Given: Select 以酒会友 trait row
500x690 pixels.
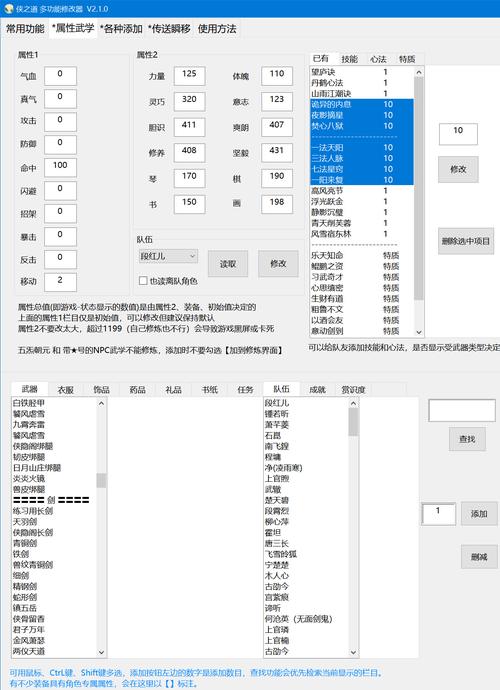Looking at the screenshot, I should pos(362,320).
